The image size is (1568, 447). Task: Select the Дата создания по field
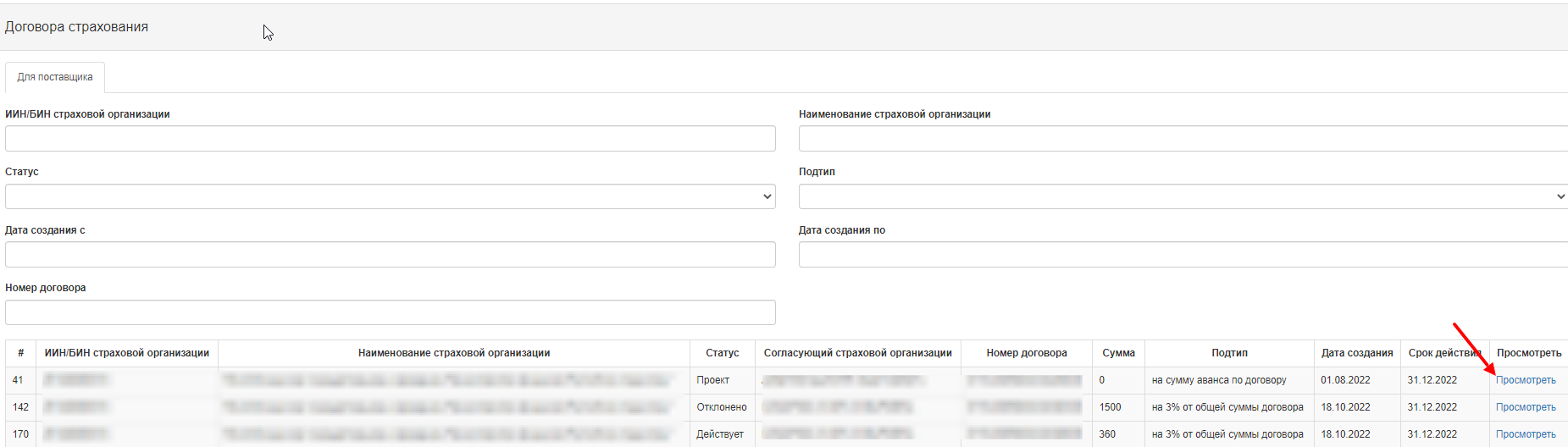point(1183,255)
